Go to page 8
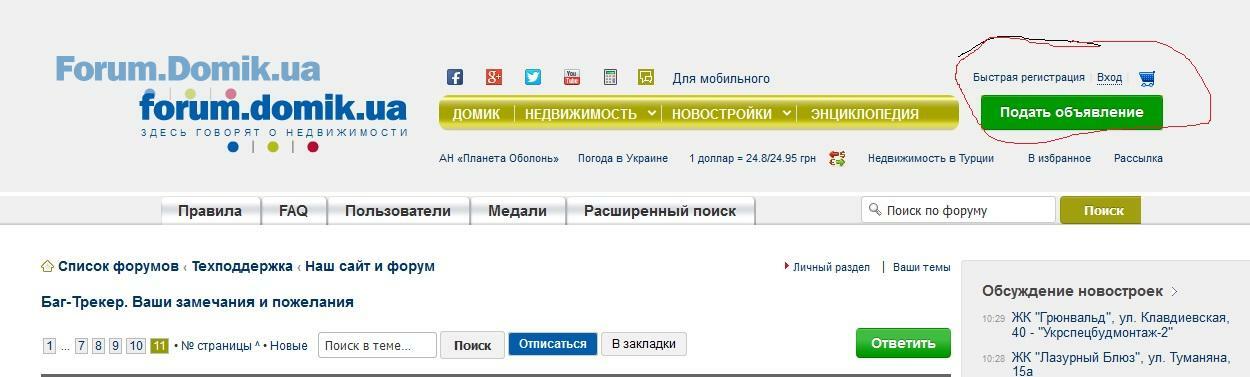 tap(98, 346)
